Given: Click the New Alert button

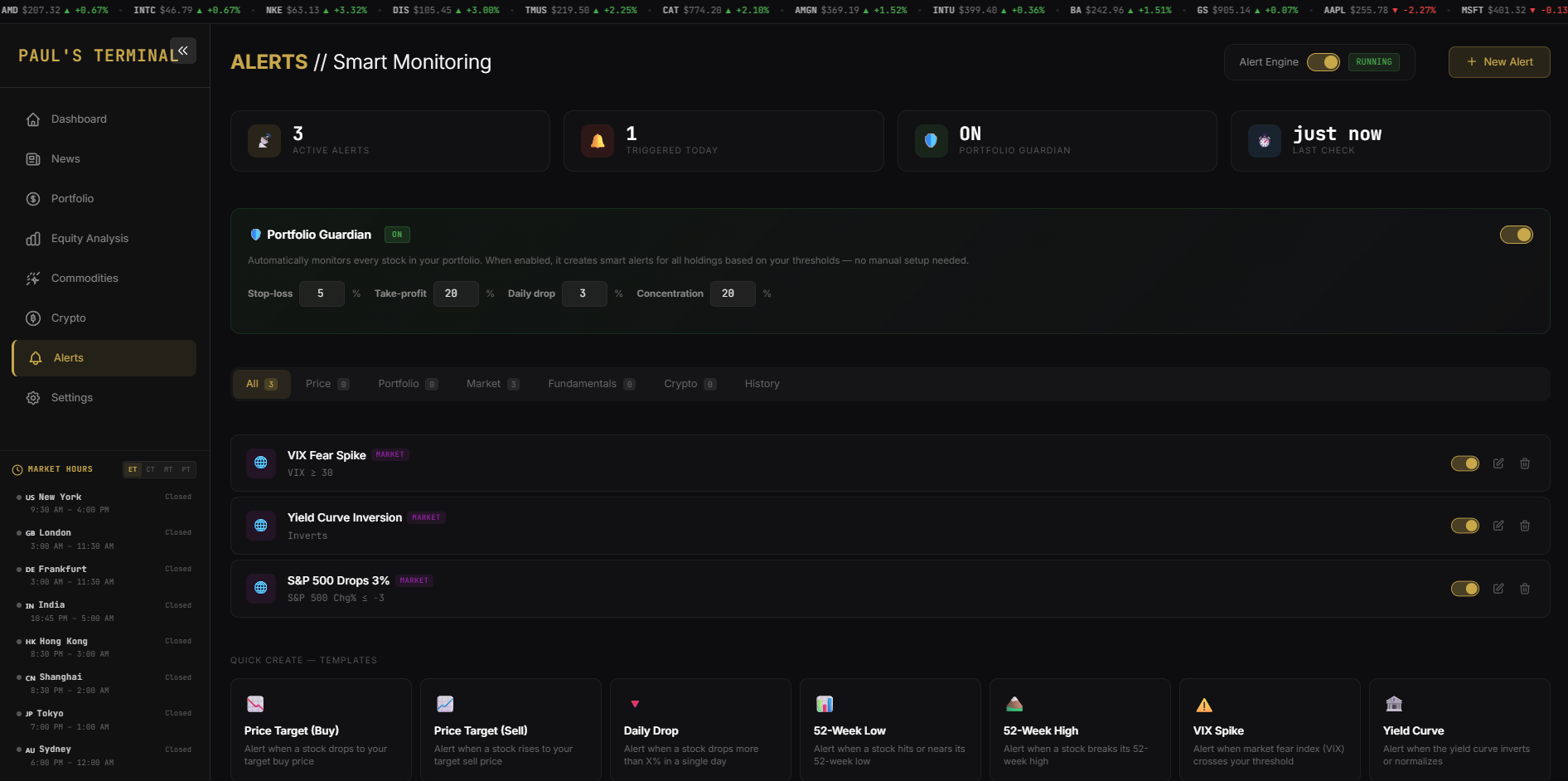Looking at the screenshot, I should pos(1499,61).
